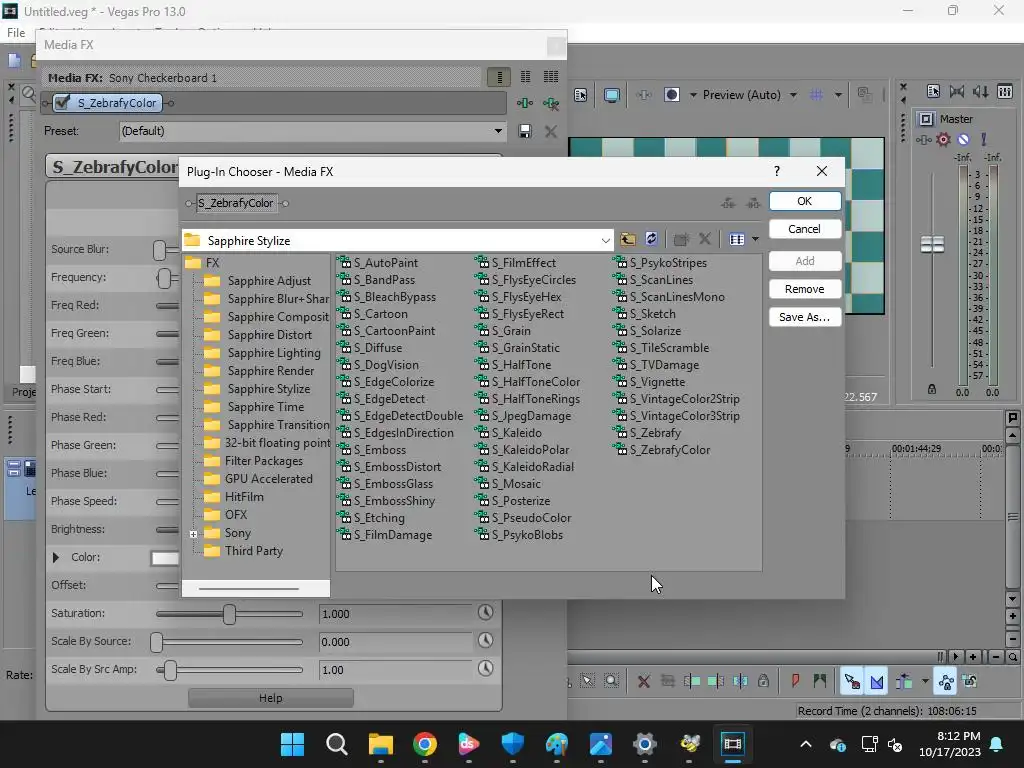Viewport: 1024px width, 768px height.
Task: Click the Plug-In Chain icon in Media FX window
Action: 525,103
